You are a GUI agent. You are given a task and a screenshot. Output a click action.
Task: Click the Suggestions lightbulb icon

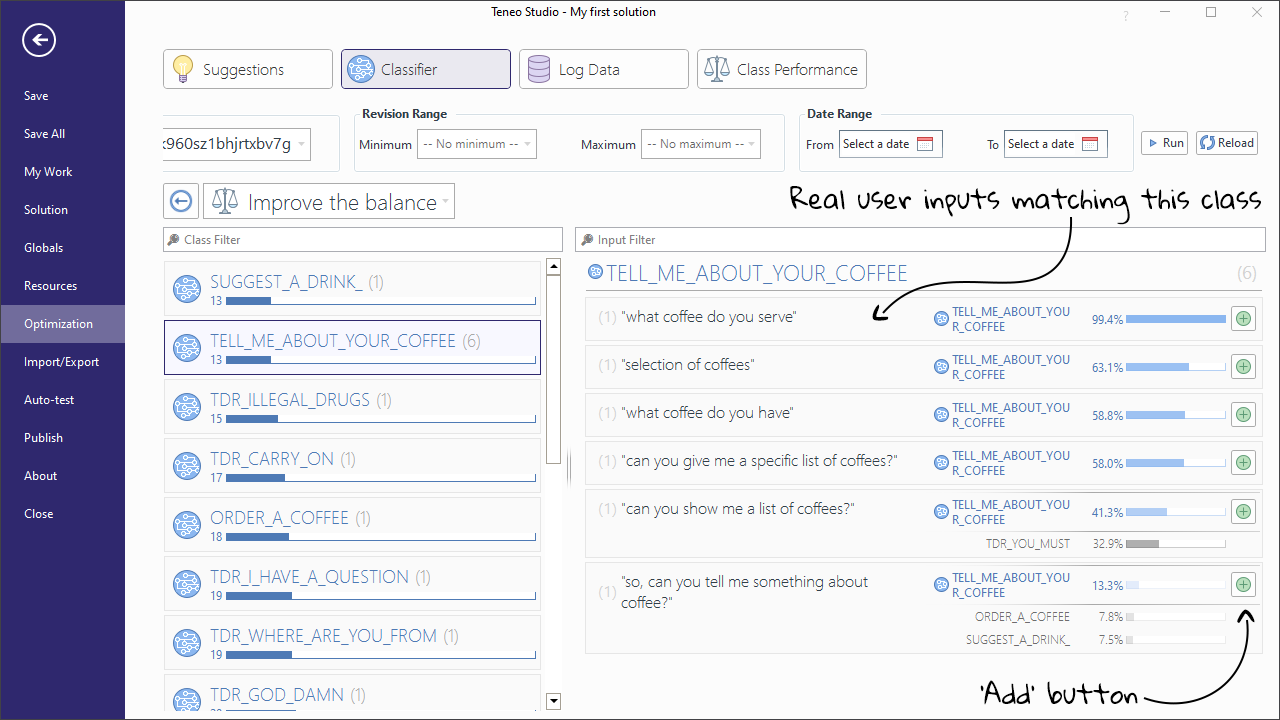pyautogui.click(x=182, y=69)
